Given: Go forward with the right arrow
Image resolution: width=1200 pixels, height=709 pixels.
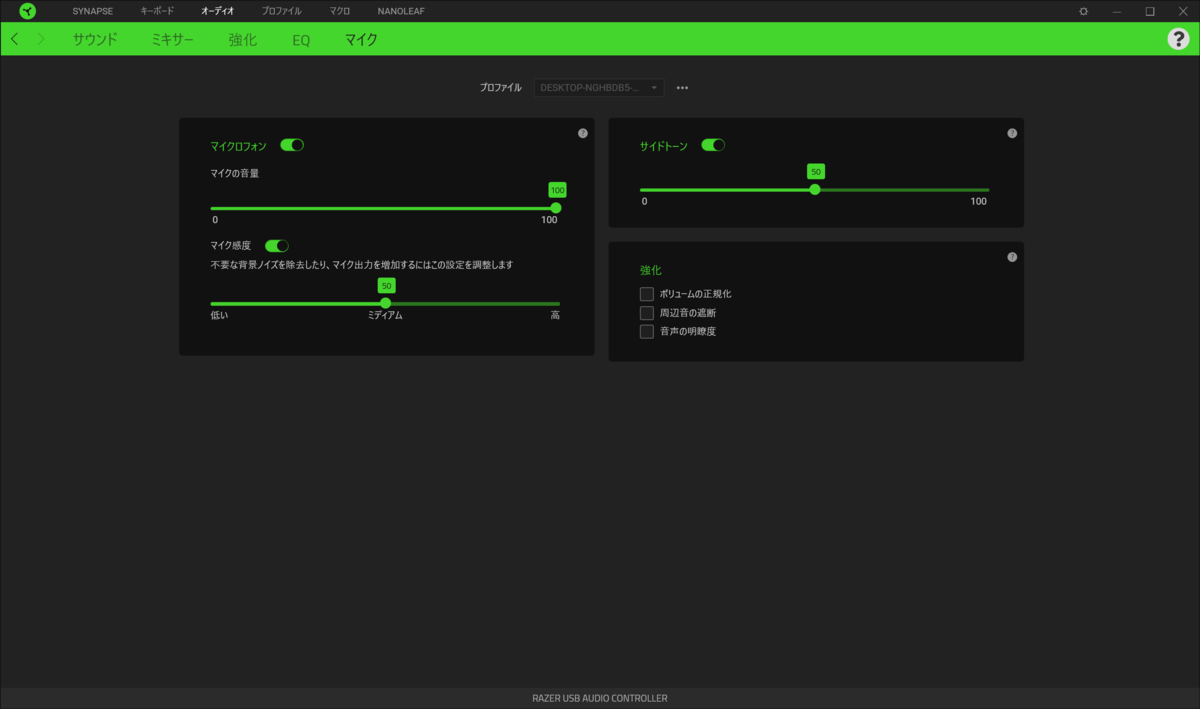Looking at the screenshot, I should 41,39.
